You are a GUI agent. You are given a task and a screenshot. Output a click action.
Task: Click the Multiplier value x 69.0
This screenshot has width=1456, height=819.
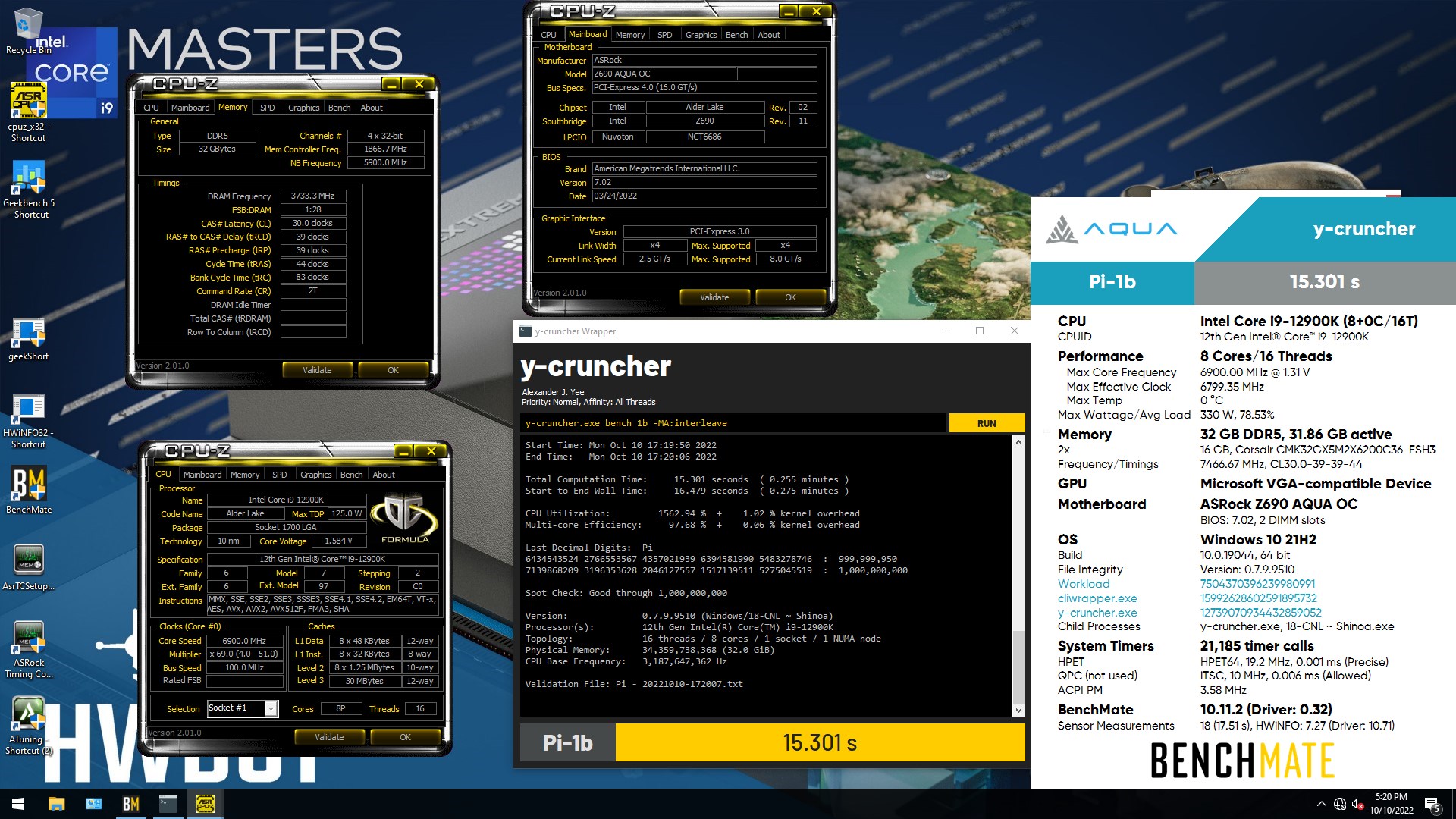(244, 654)
